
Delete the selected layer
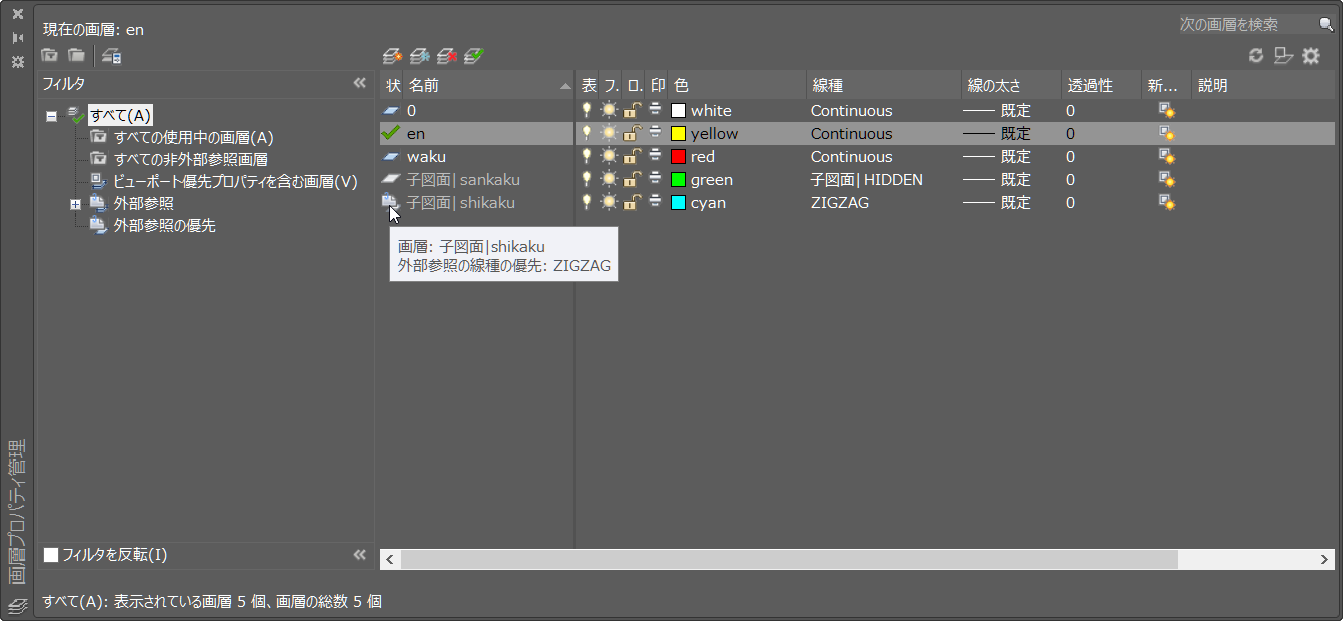coord(446,56)
